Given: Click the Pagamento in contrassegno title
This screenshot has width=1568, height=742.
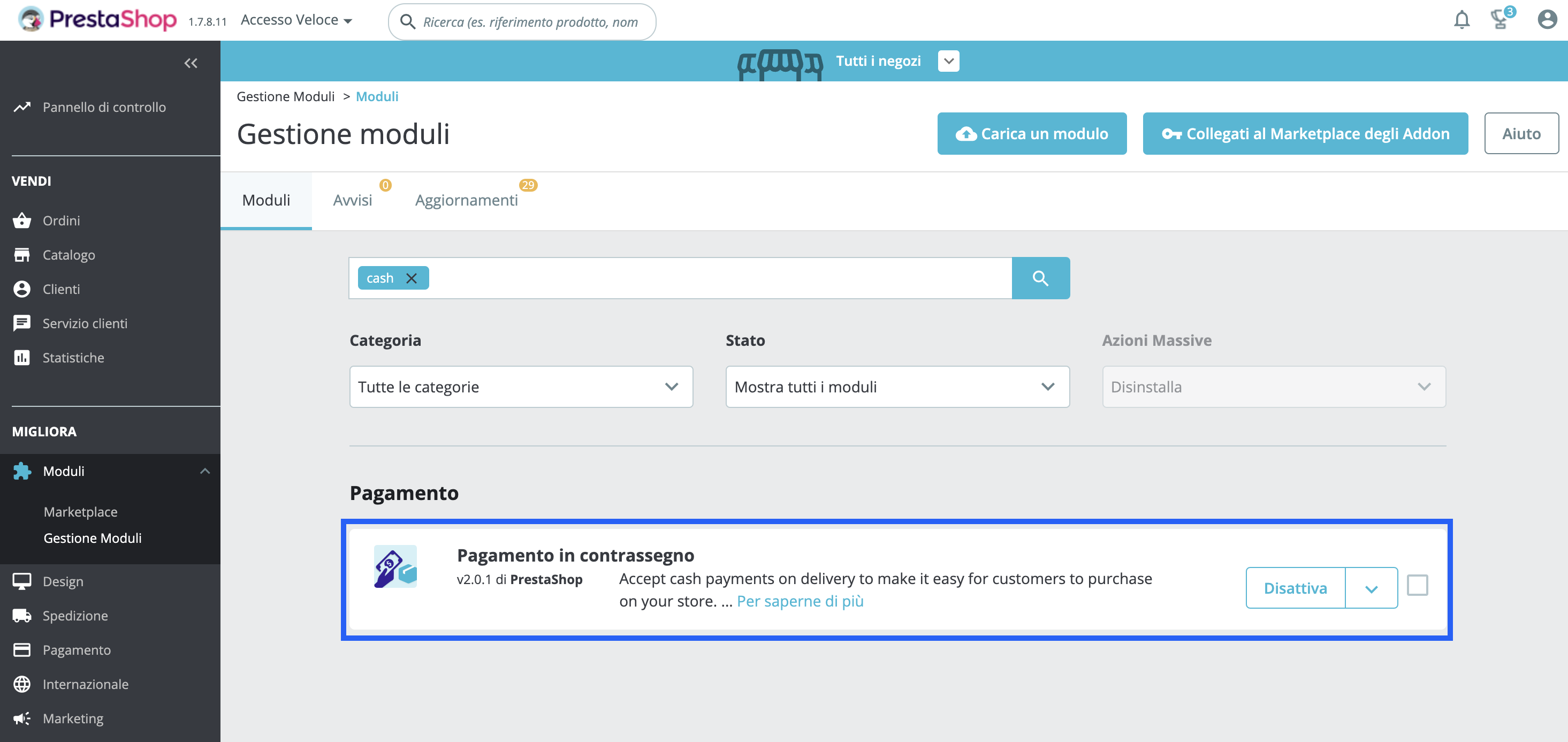Looking at the screenshot, I should (575, 555).
